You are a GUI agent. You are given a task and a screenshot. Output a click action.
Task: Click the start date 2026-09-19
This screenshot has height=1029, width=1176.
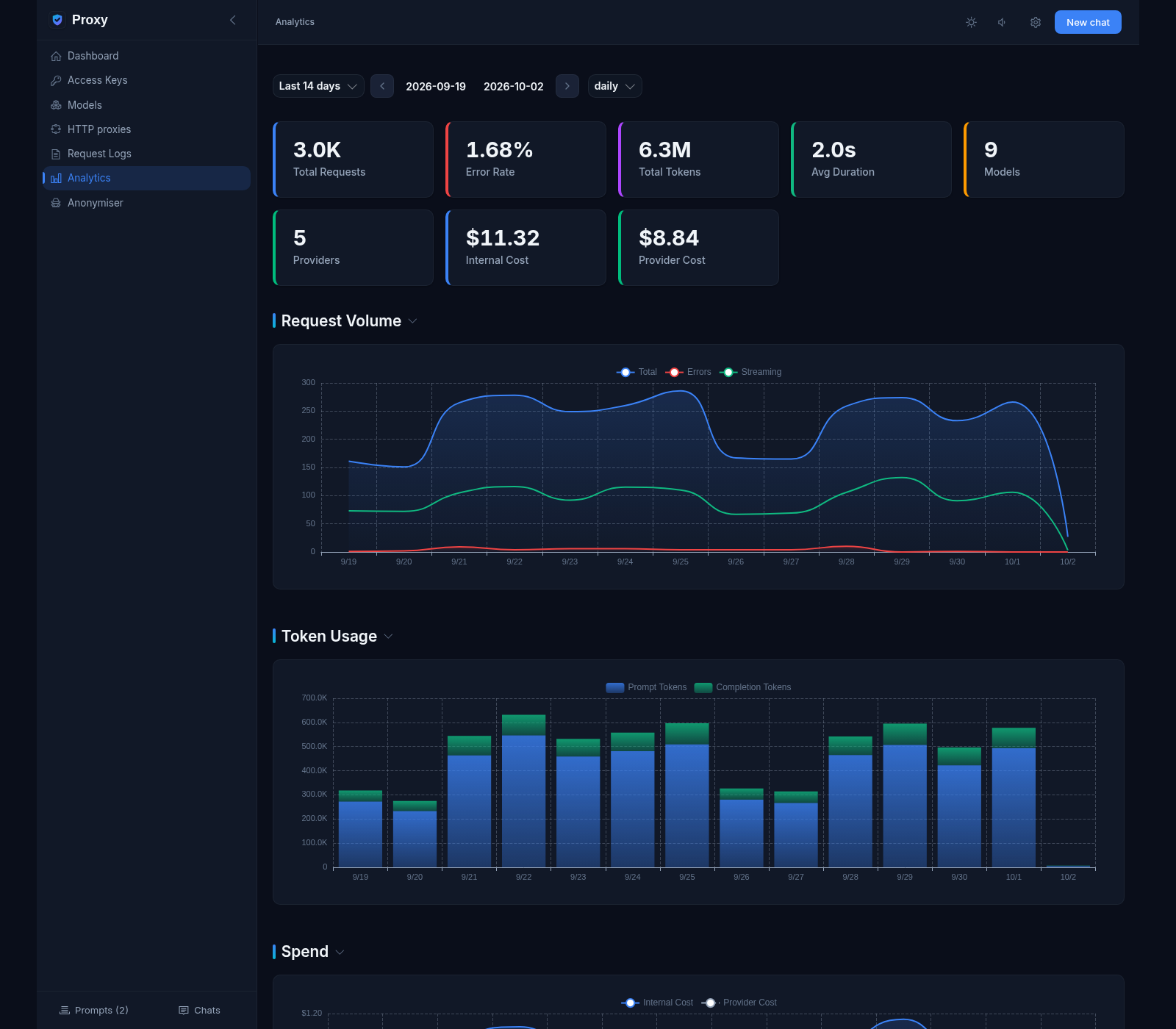436,86
